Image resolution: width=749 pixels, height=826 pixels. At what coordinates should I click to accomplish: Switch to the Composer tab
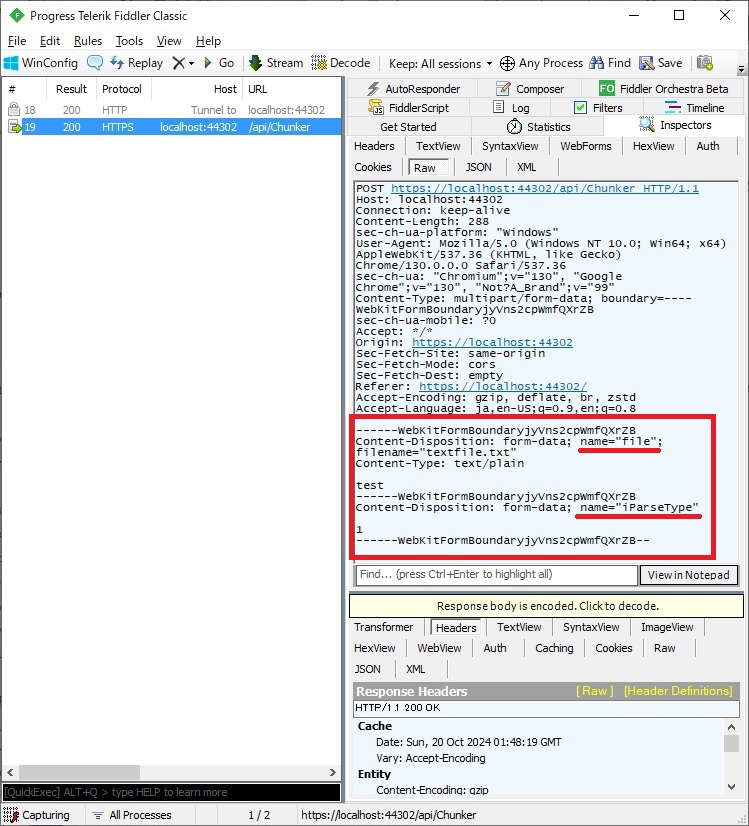(x=530, y=88)
